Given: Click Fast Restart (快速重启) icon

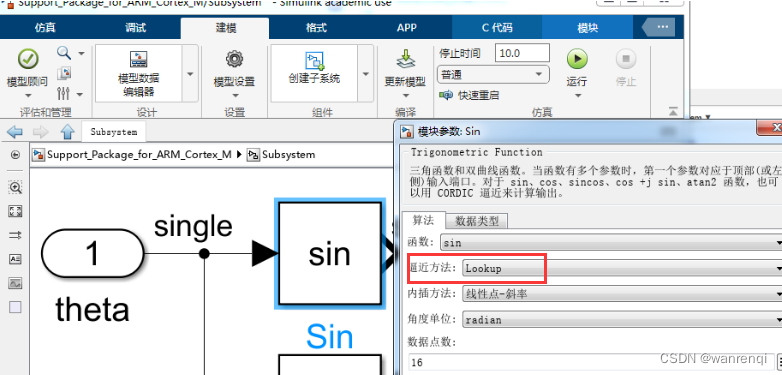Looking at the screenshot, I should 445,95.
